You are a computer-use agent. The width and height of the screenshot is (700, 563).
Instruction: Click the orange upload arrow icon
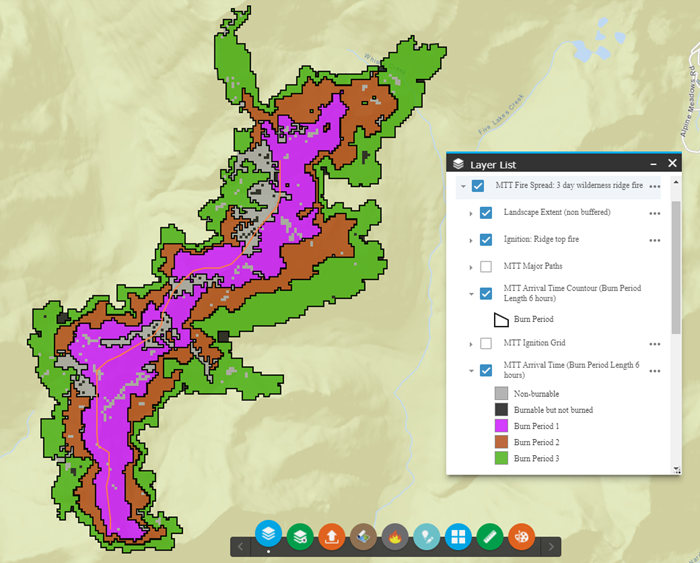(x=332, y=536)
